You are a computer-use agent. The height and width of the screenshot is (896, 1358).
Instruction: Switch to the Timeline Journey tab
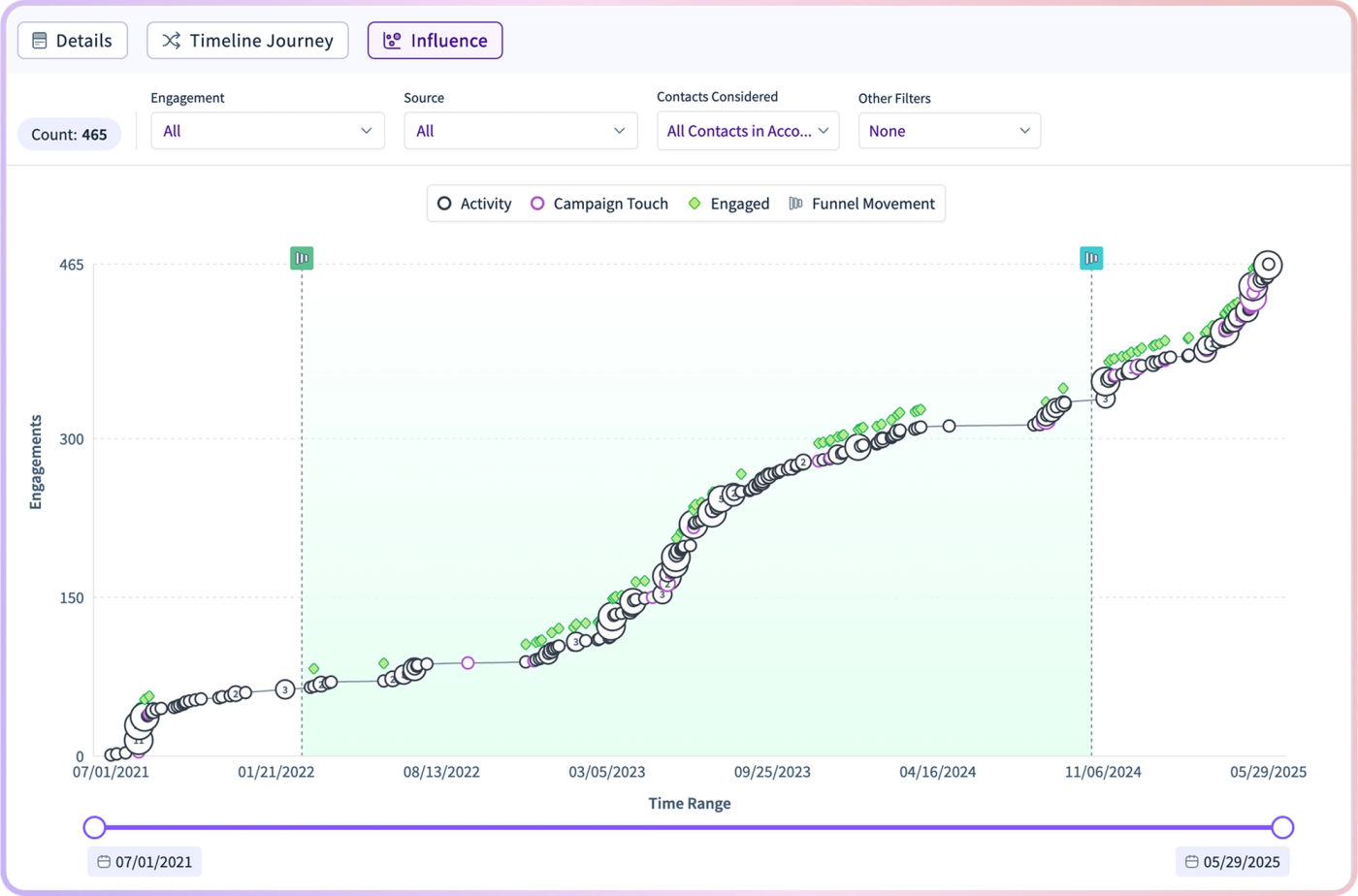pos(247,41)
